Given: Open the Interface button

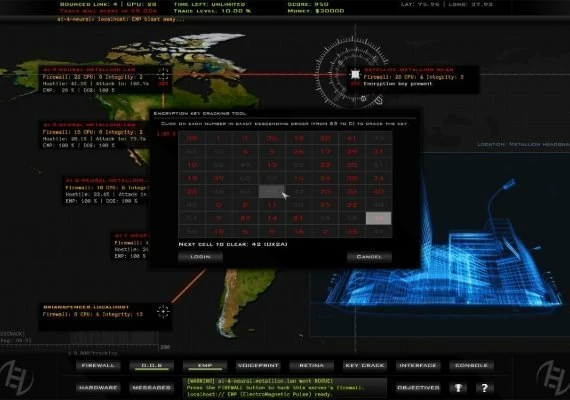Looking at the screenshot, I should click(x=418, y=365).
